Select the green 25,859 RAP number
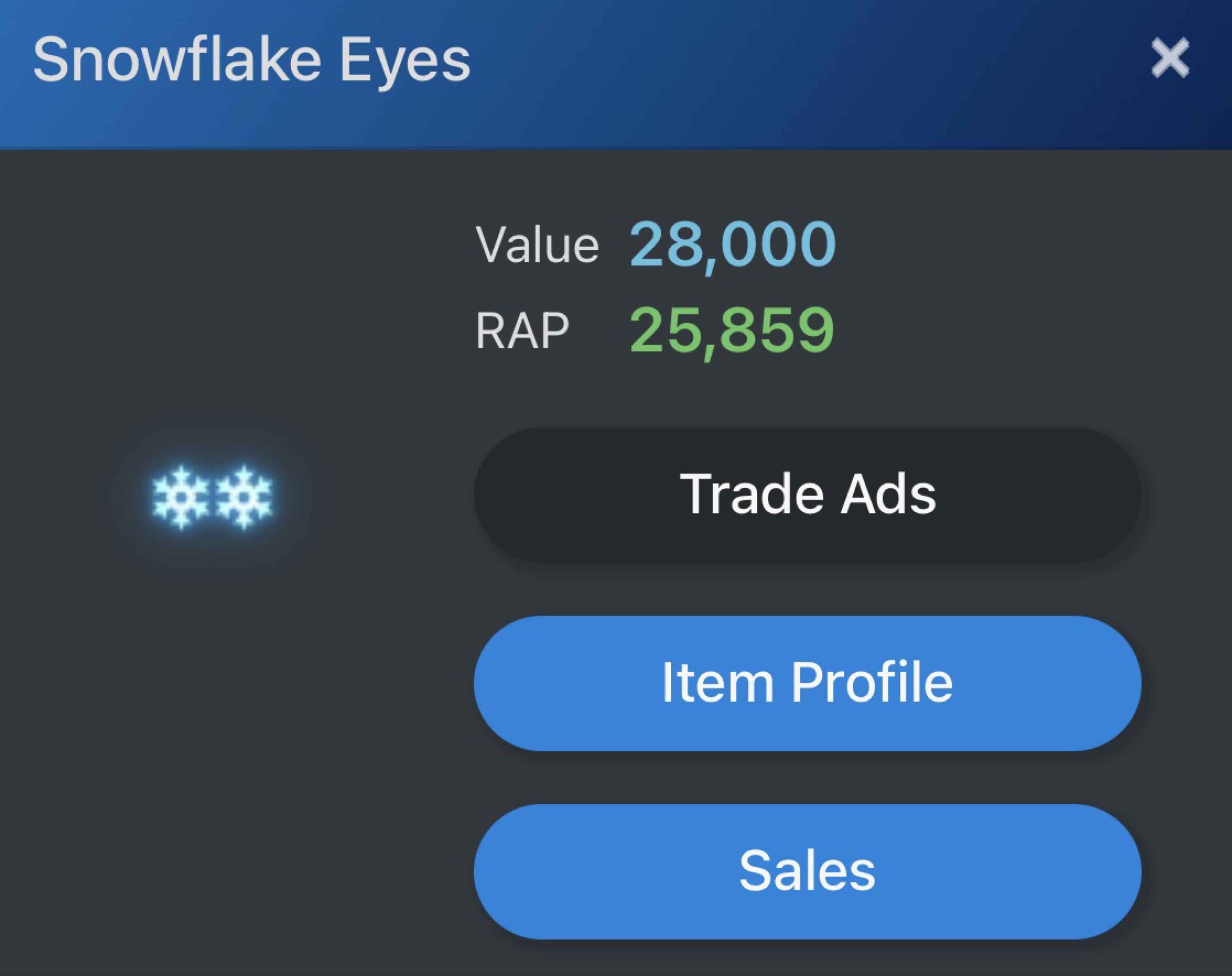This screenshot has width=1232, height=976. 732,330
